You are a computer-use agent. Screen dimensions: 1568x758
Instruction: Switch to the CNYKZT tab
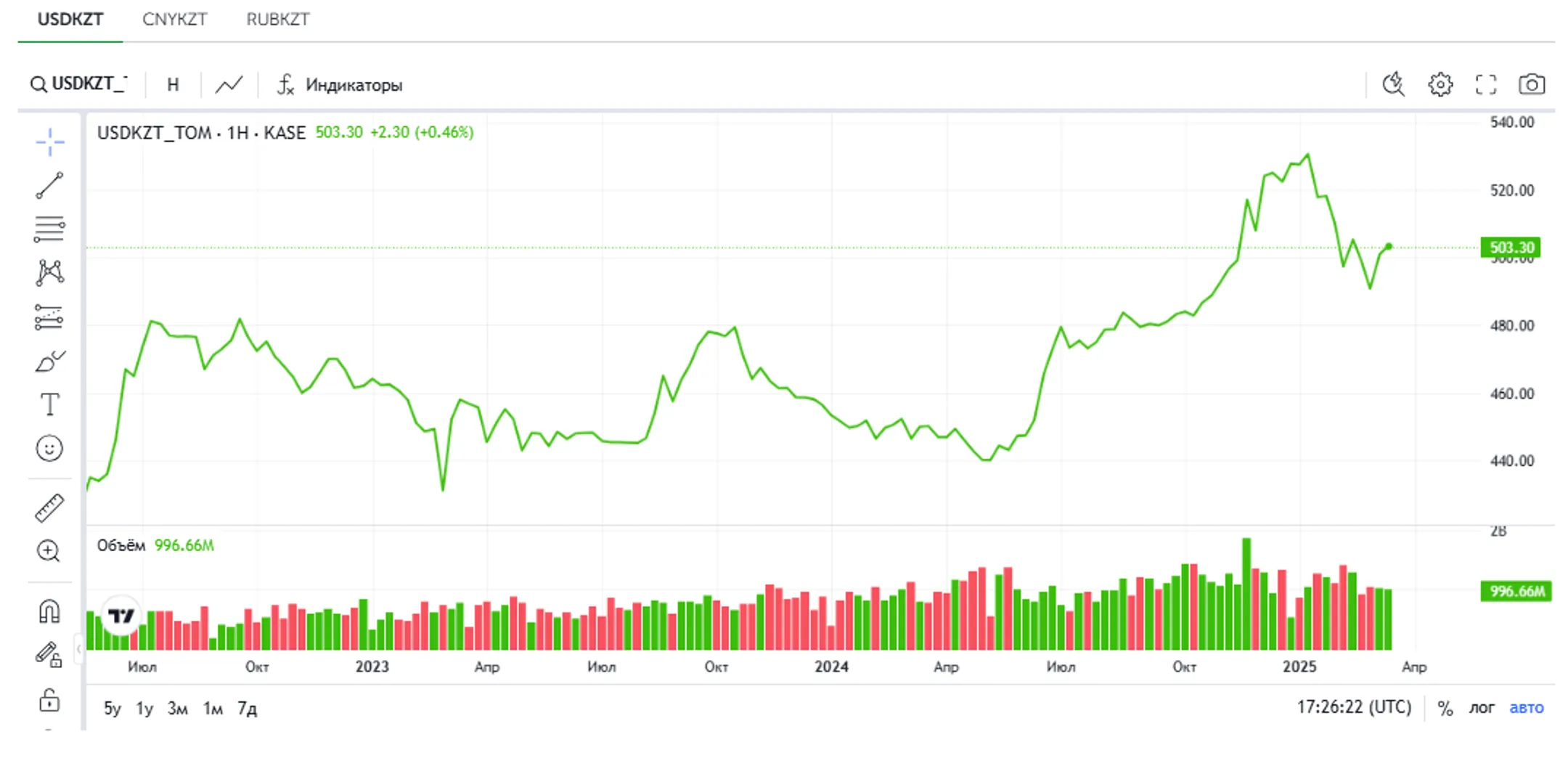175,20
